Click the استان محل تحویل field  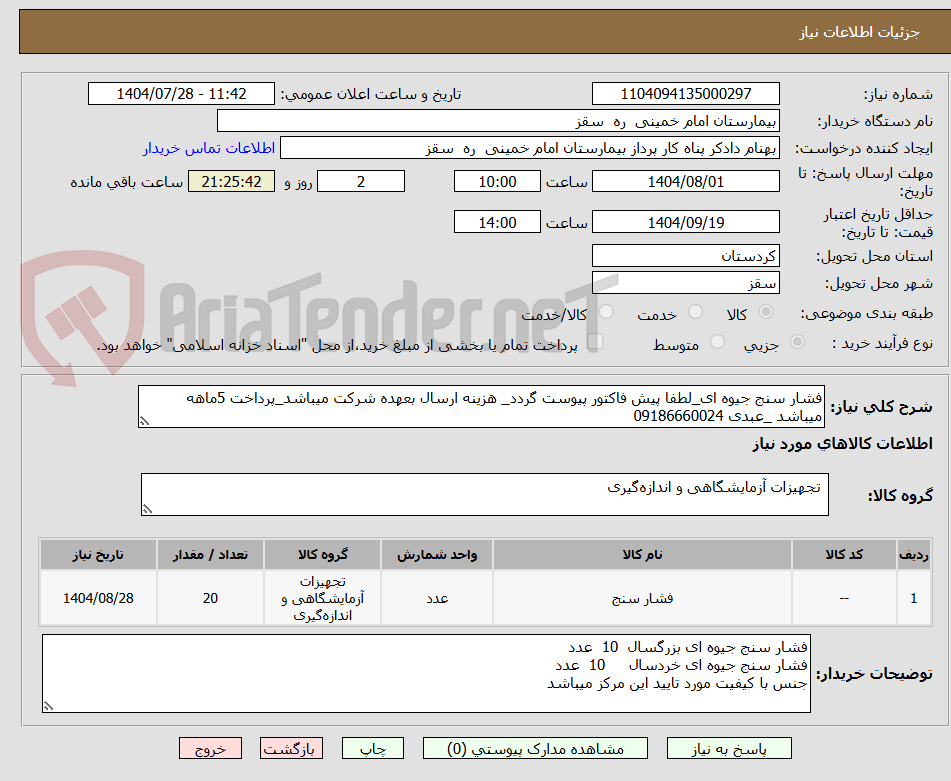[686, 255]
